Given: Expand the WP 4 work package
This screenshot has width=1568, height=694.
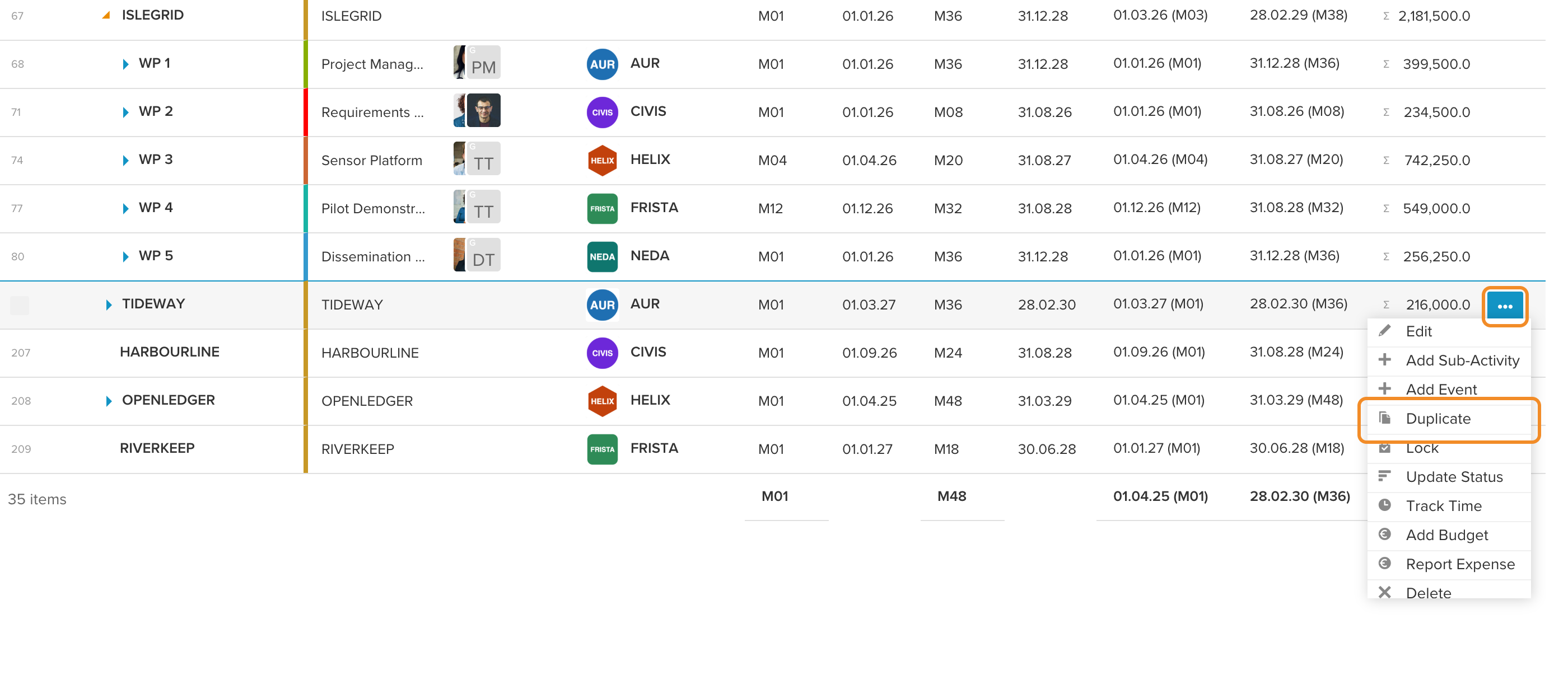Looking at the screenshot, I should [x=125, y=208].
